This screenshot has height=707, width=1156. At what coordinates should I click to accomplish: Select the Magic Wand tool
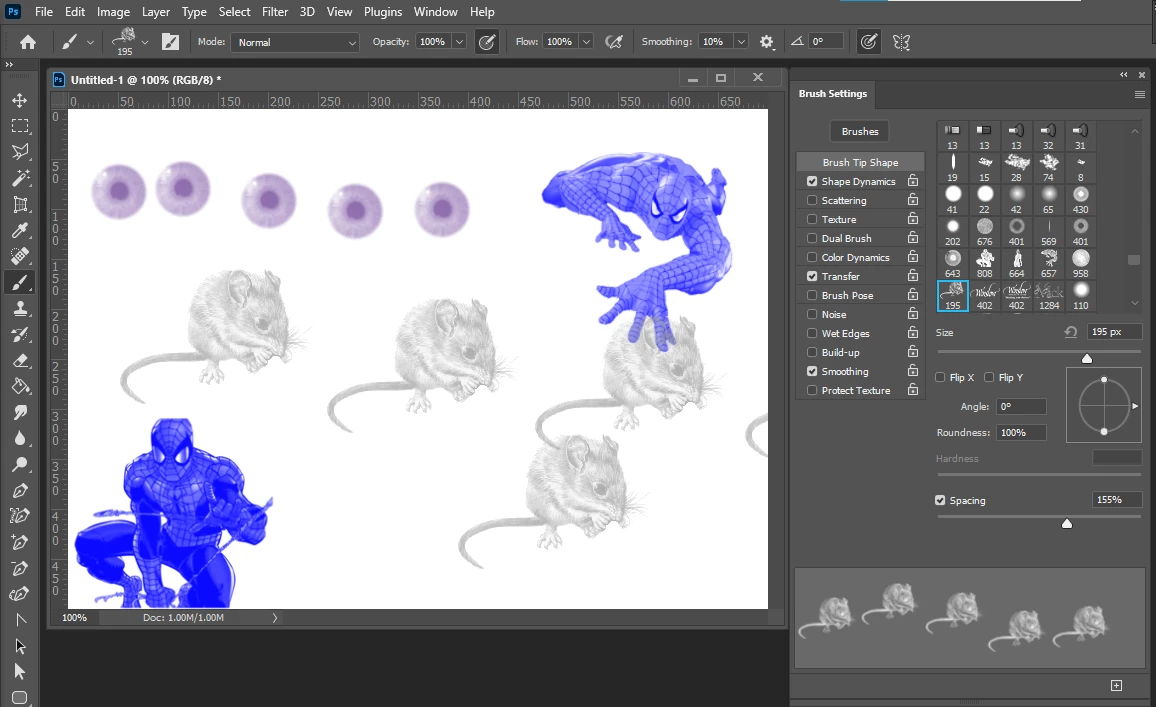pyautogui.click(x=20, y=178)
